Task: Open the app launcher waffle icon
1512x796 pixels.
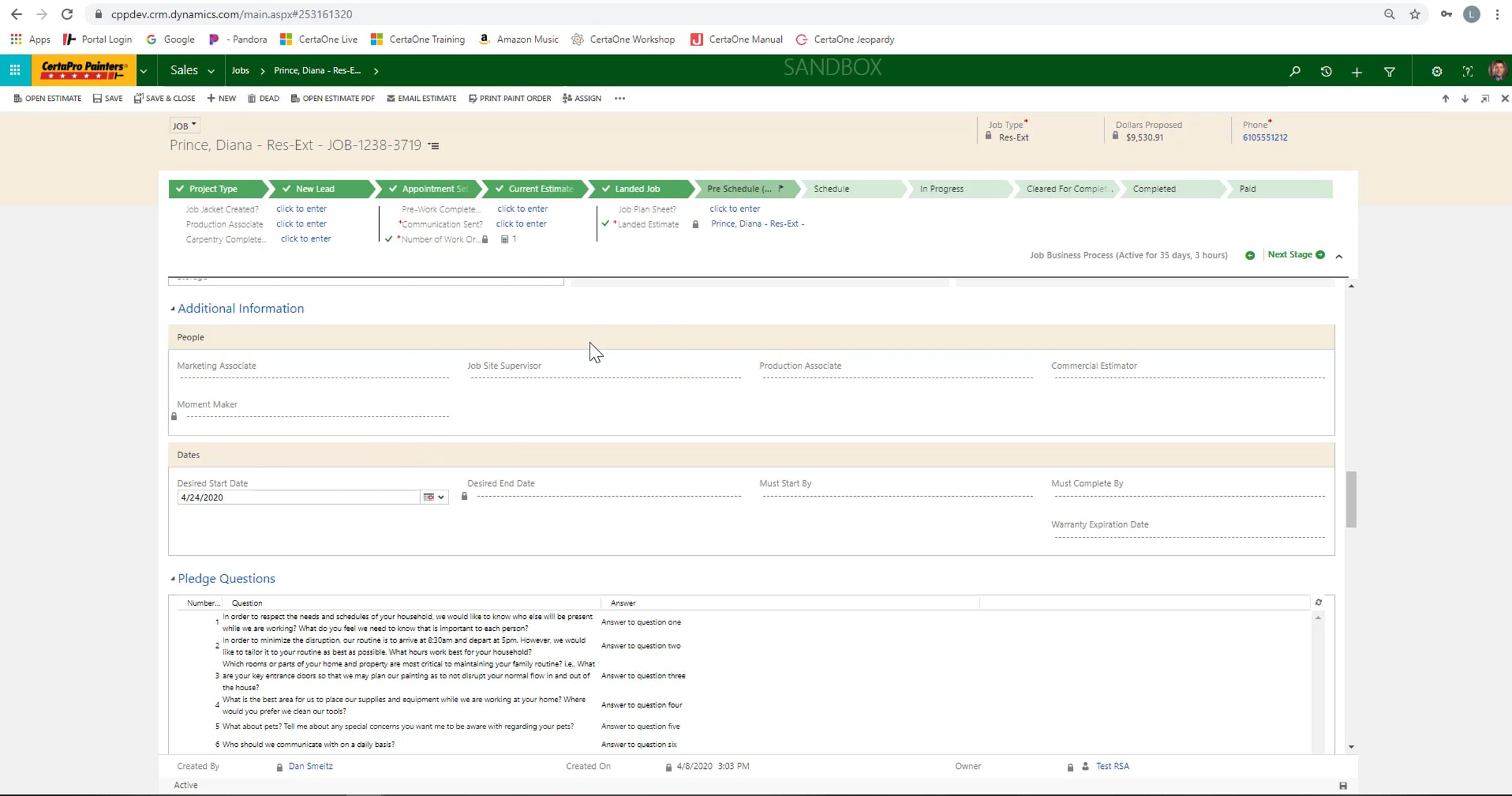Action: coord(15,70)
